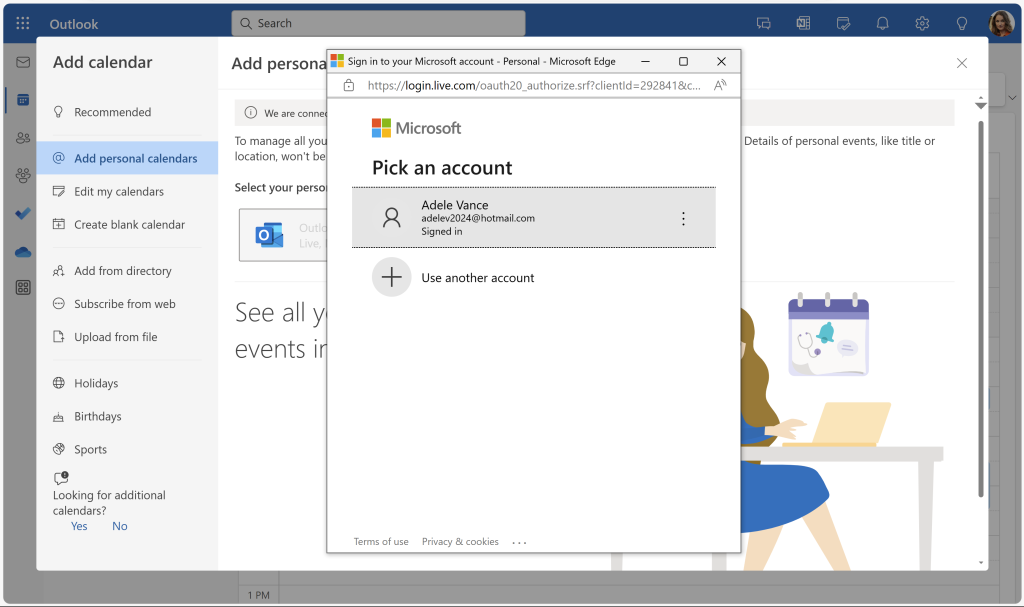This screenshot has height=607, width=1024.
Task: Click the info icon in connection banner
Action: click(250, 112)
